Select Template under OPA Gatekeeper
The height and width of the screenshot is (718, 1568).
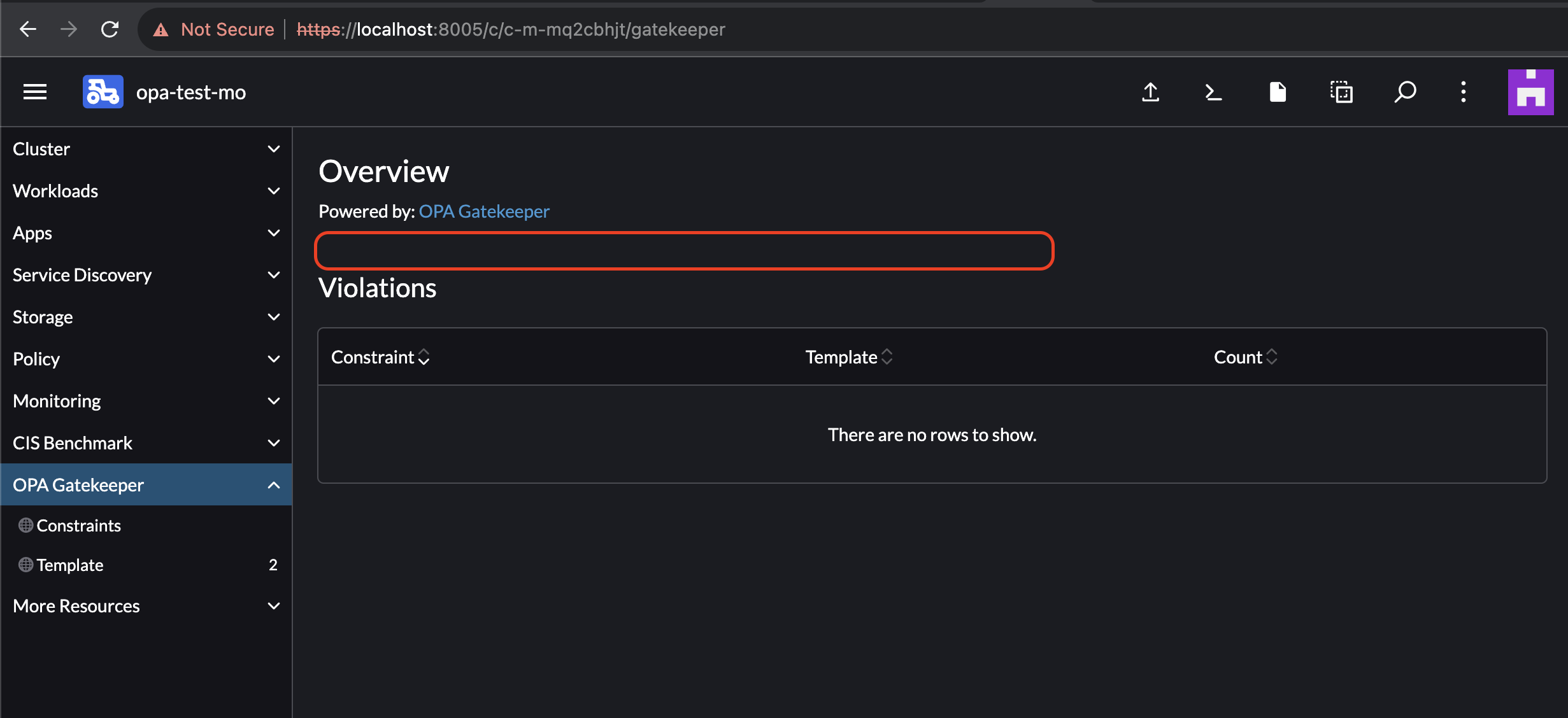(69, 565)
